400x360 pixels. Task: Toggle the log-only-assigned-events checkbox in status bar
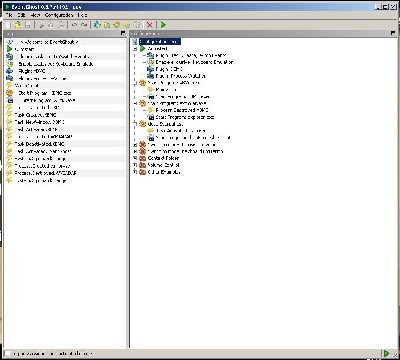(7, 353)
